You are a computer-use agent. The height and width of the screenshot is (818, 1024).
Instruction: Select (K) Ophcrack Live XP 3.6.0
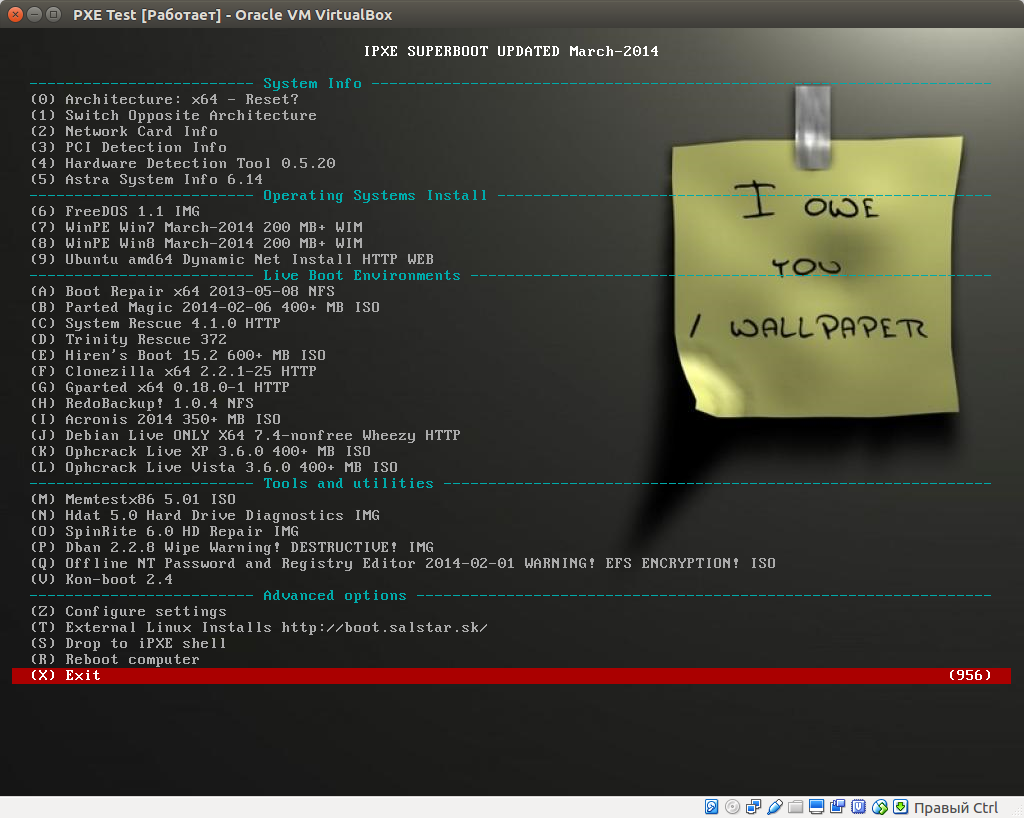point(200,451)
